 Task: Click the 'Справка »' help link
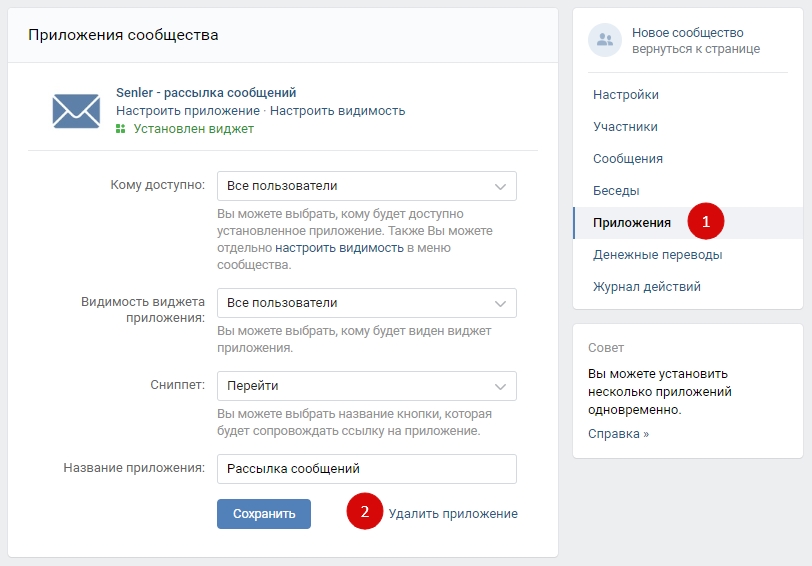618,434
